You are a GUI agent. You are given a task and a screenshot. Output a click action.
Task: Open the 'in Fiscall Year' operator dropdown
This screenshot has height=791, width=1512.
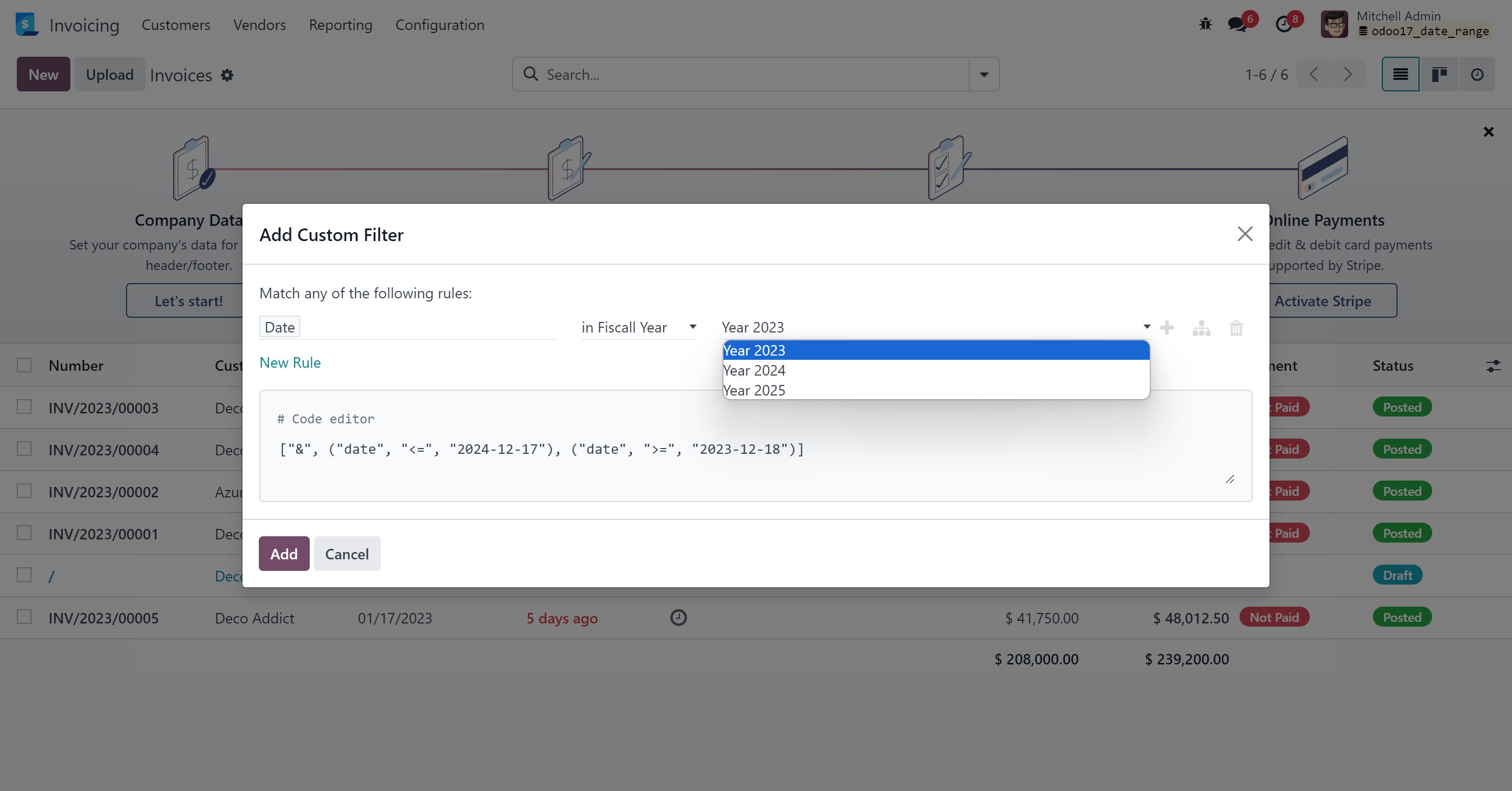(x=638, y=327)
